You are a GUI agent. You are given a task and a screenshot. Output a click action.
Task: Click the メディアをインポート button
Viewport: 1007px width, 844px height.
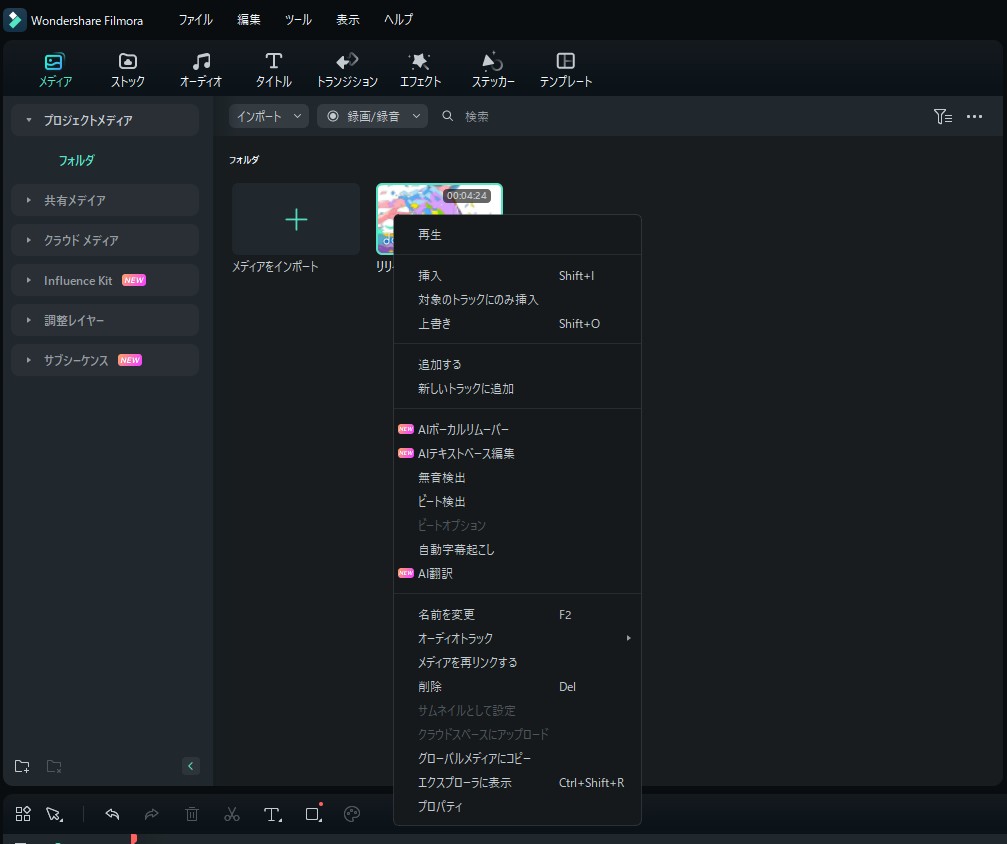pyautogui.click(x=296, y=220)
